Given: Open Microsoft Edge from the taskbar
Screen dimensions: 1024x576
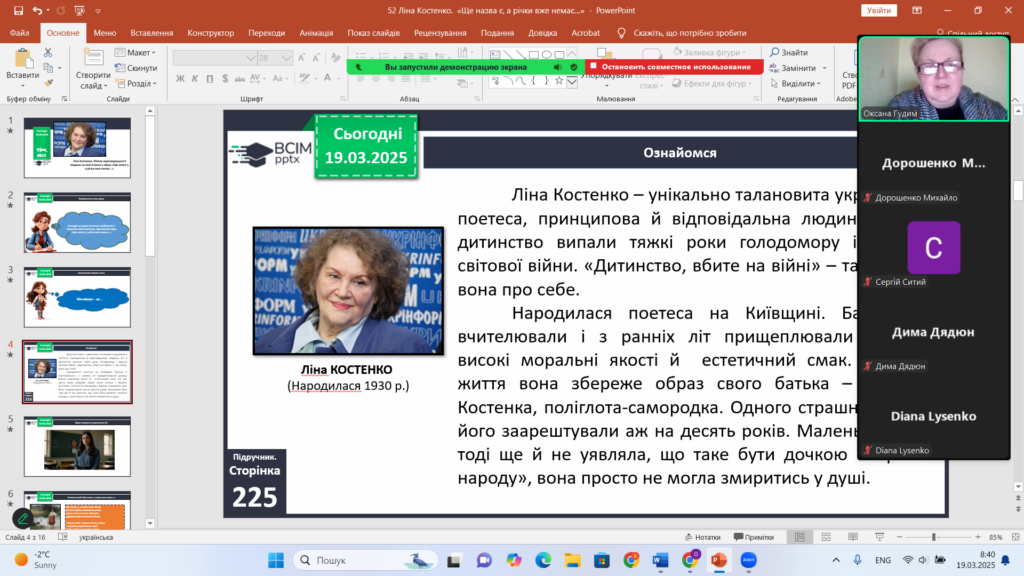Looking at the screenshot, I should pos(543,560).
